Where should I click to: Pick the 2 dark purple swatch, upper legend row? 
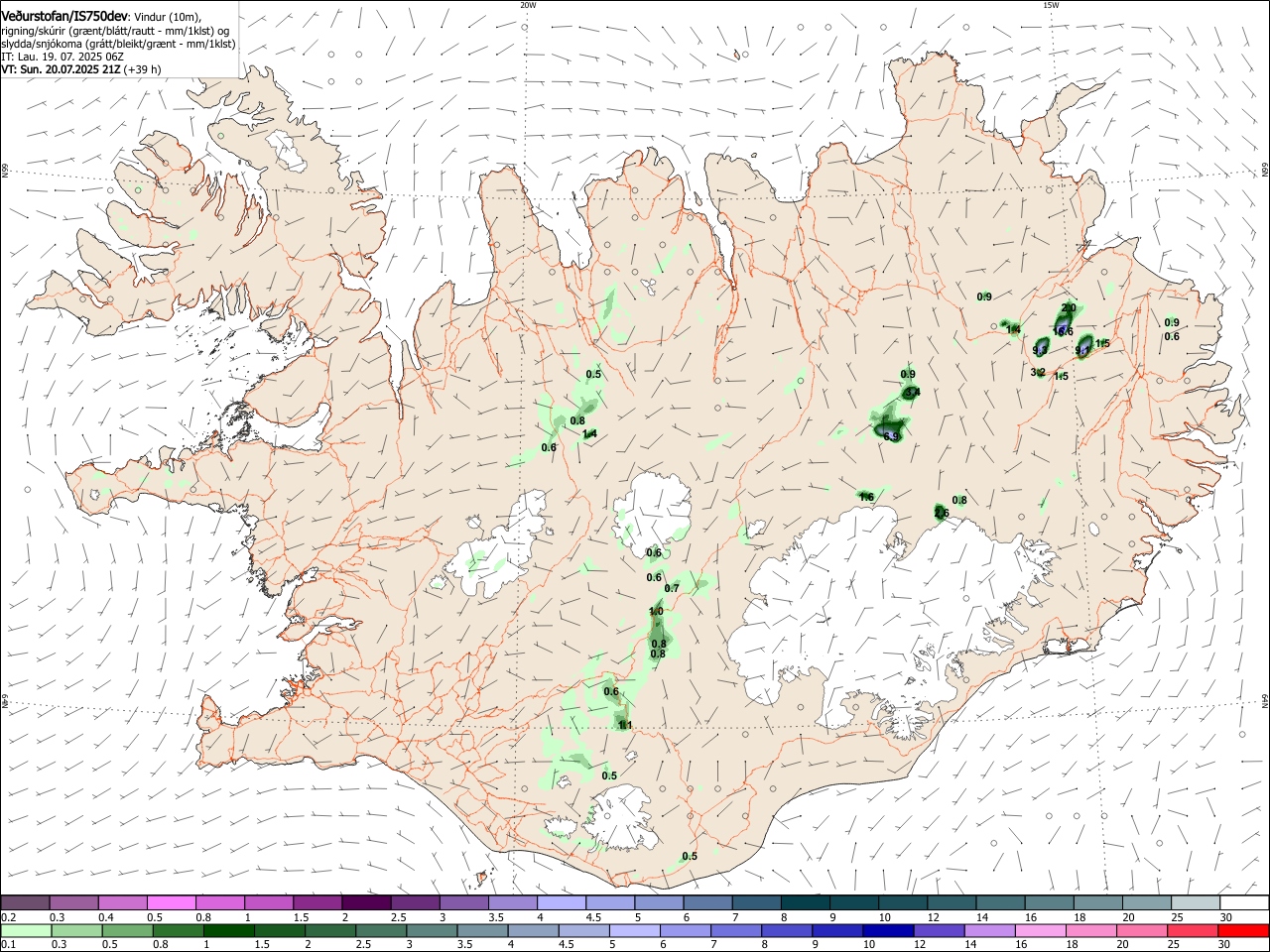[366, 903]
